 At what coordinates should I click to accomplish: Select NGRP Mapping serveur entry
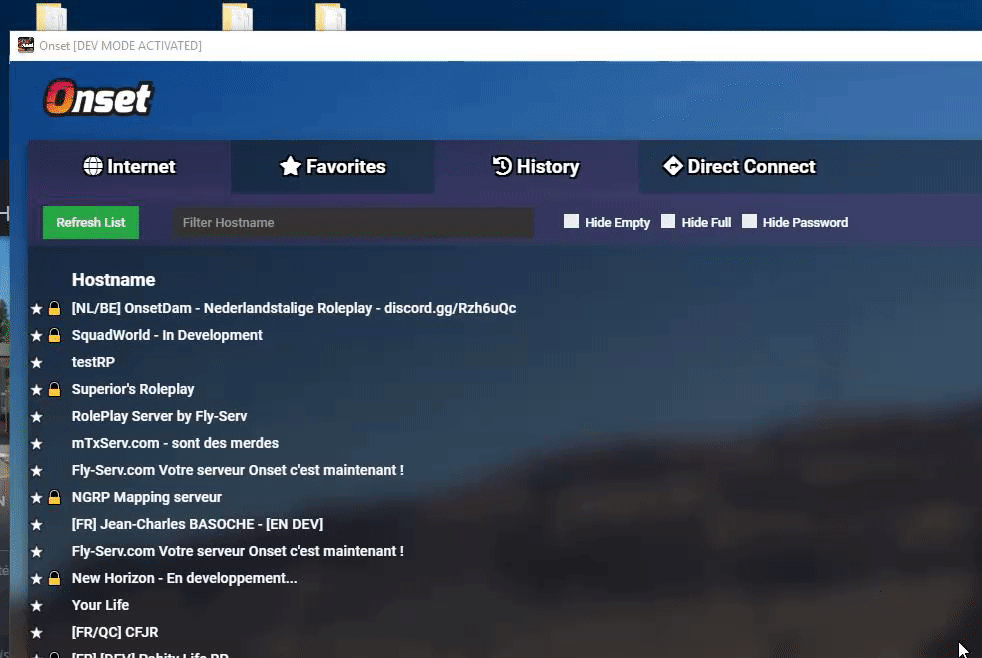pos(147,497)
